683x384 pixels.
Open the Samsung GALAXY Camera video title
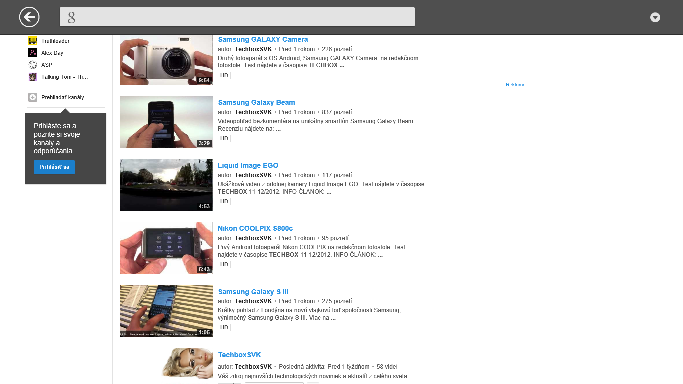(x=263, y=40)
